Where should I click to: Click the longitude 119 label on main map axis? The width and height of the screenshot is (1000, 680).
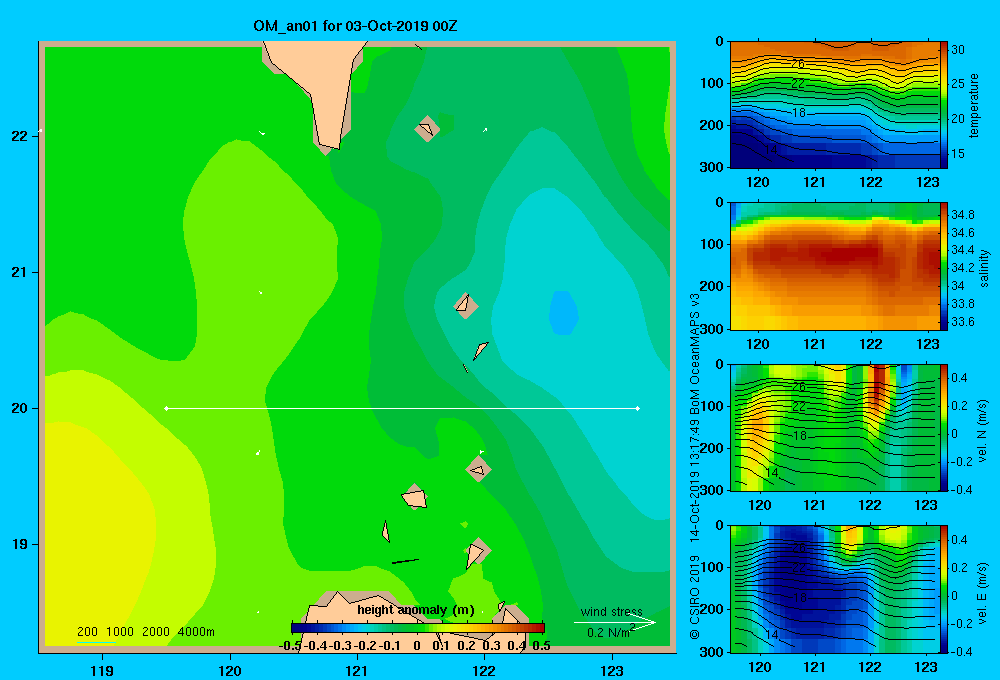pos(102,670)
